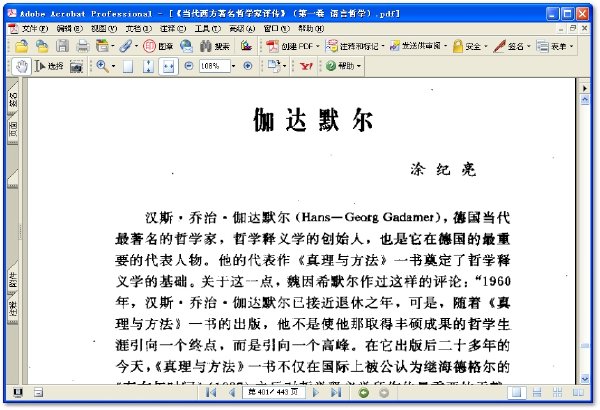Viewport: 600px width, 410px height.
Task: Open the 注释 Comments side tab
Action: pos(13,309)
